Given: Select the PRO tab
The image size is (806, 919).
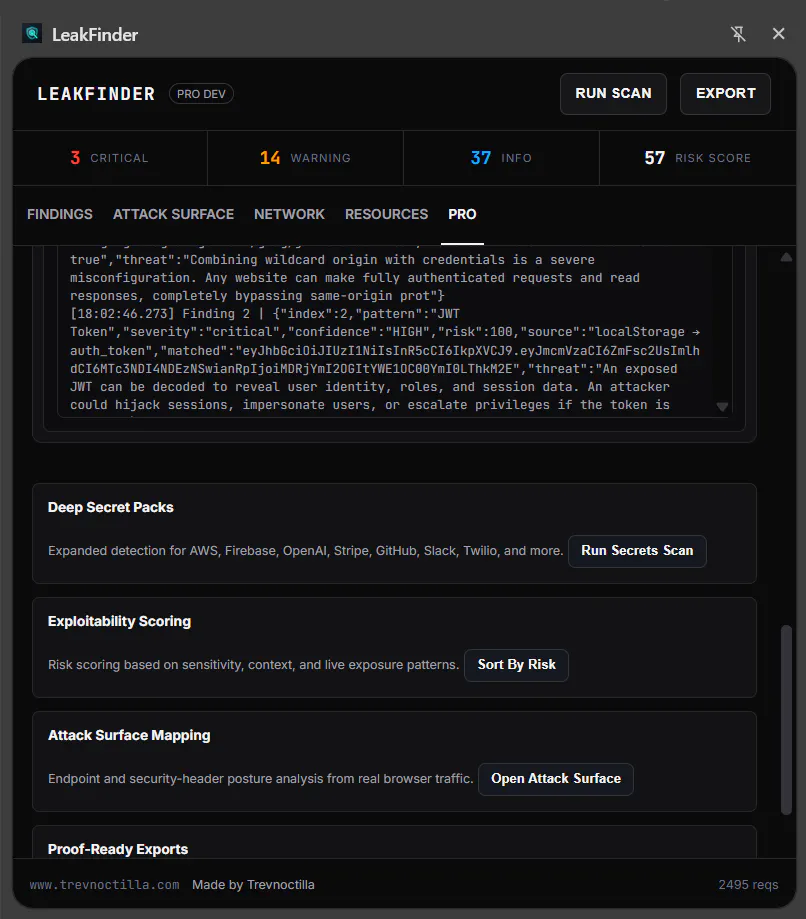Looking at the screenshot, I should pyautogui.click(x=462, y=215).
